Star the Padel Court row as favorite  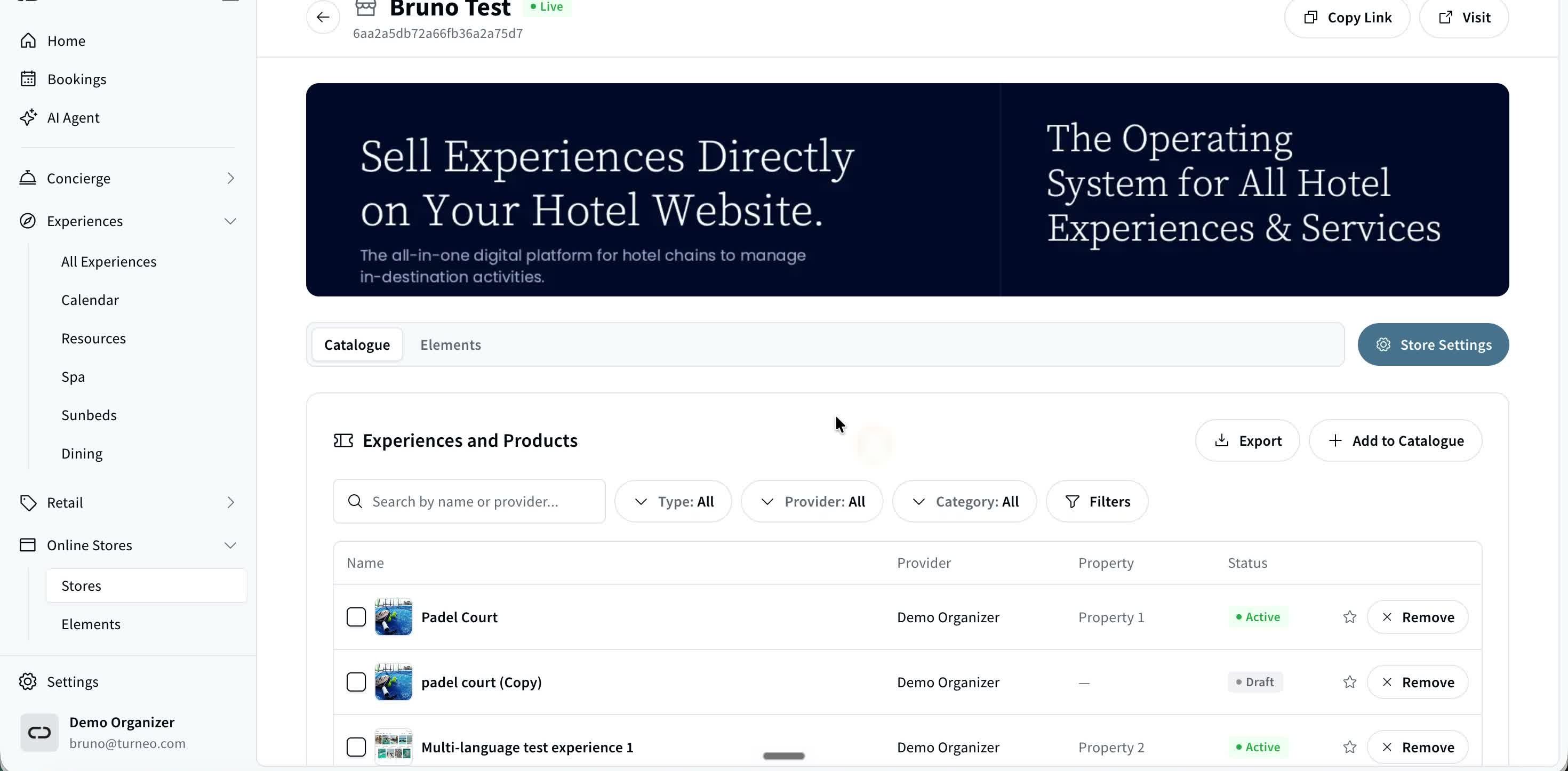1349,617
